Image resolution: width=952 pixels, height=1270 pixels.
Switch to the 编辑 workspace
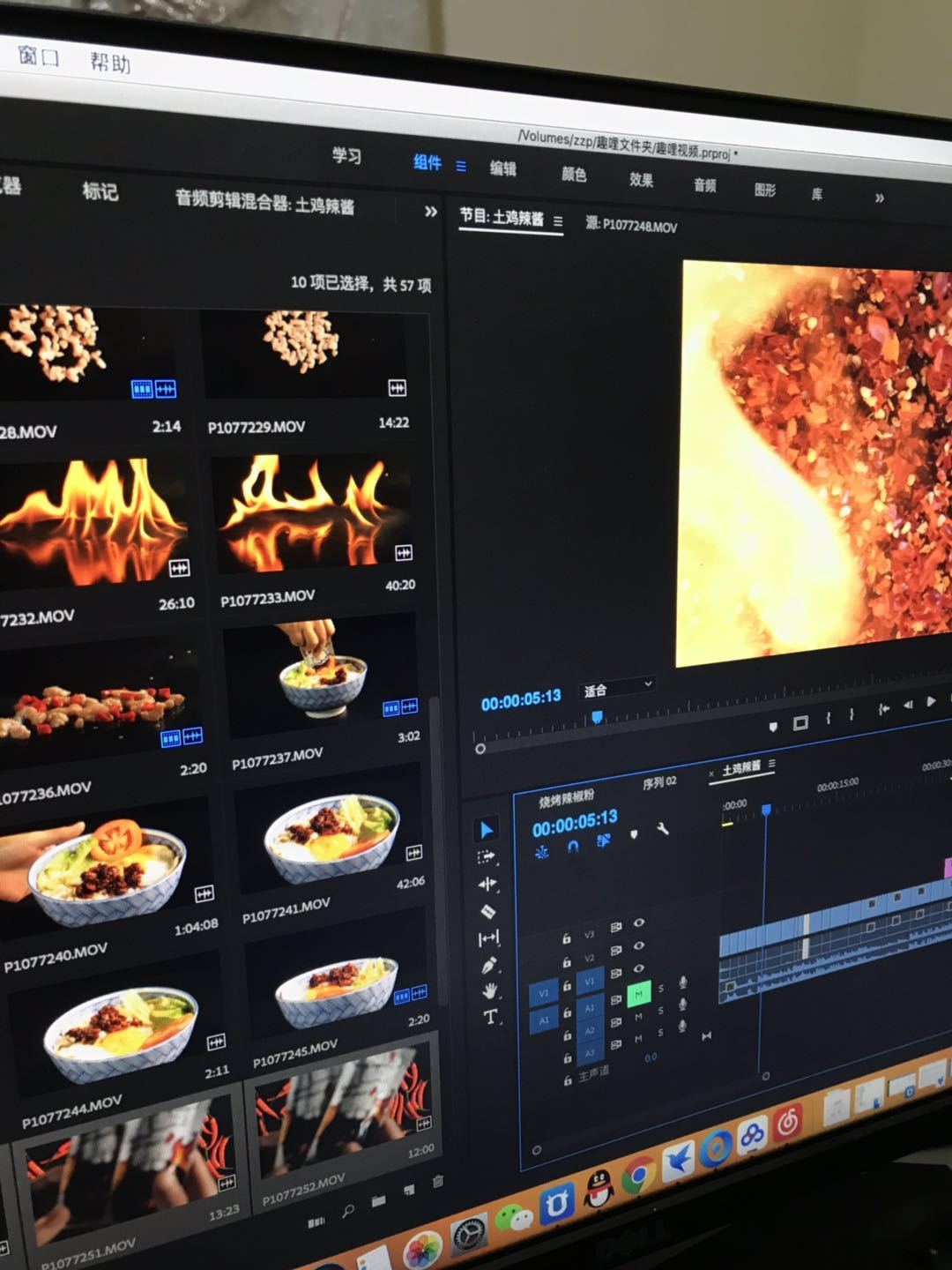[x=503, y=168]
